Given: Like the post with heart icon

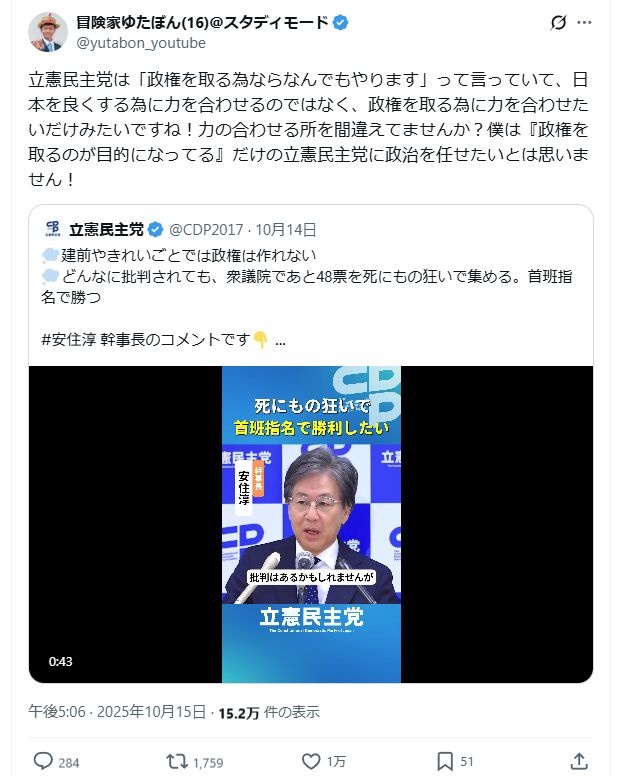Looking at the screenshot, I should (x=311, y=761).
